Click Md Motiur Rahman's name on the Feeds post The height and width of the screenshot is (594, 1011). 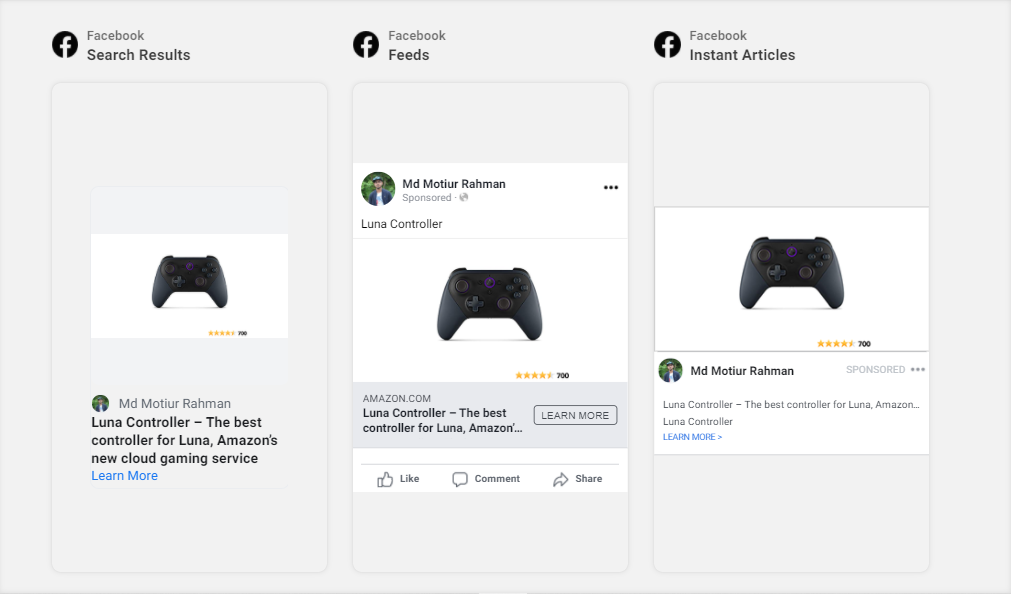pos(454,183)
